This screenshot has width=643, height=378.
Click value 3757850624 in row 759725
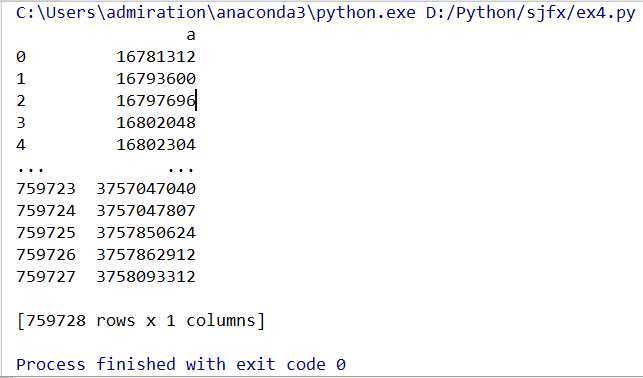[x=146, y=233]
